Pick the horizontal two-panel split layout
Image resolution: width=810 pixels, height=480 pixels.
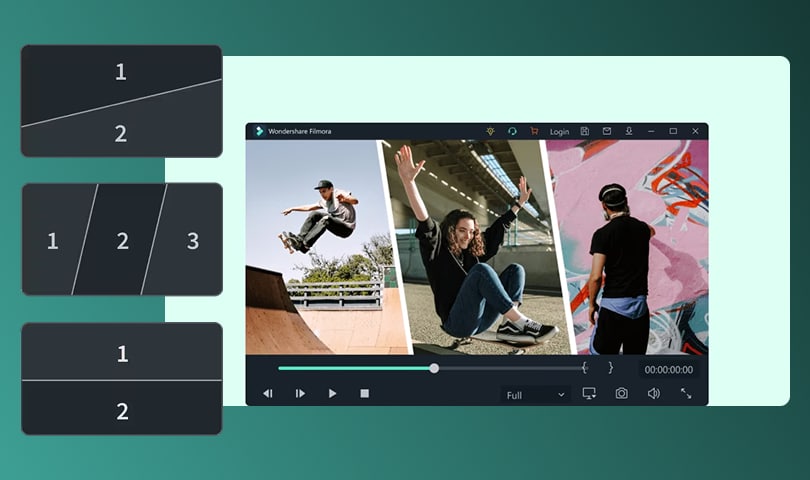click(121, 379)
